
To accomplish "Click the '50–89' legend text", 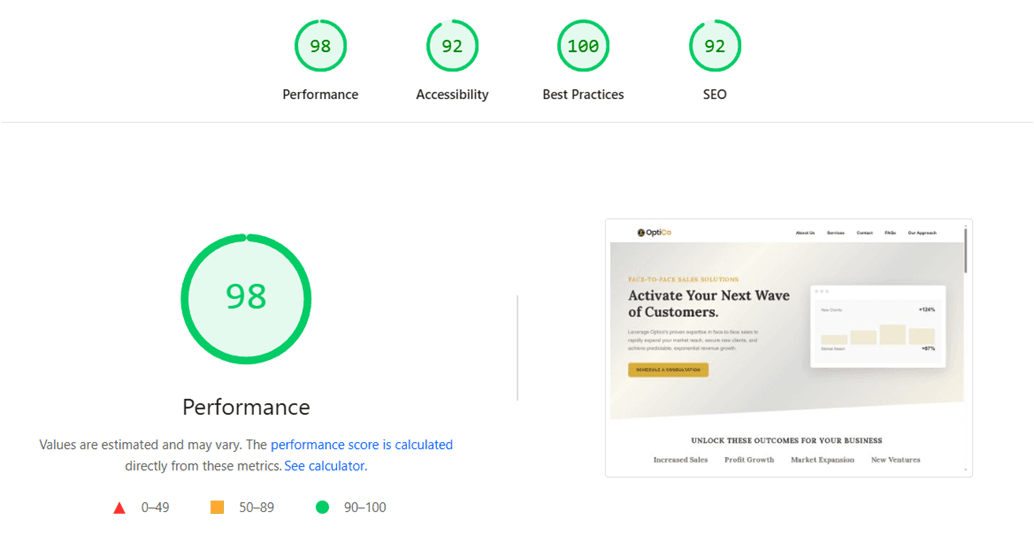I will click(x=257, y=507).
